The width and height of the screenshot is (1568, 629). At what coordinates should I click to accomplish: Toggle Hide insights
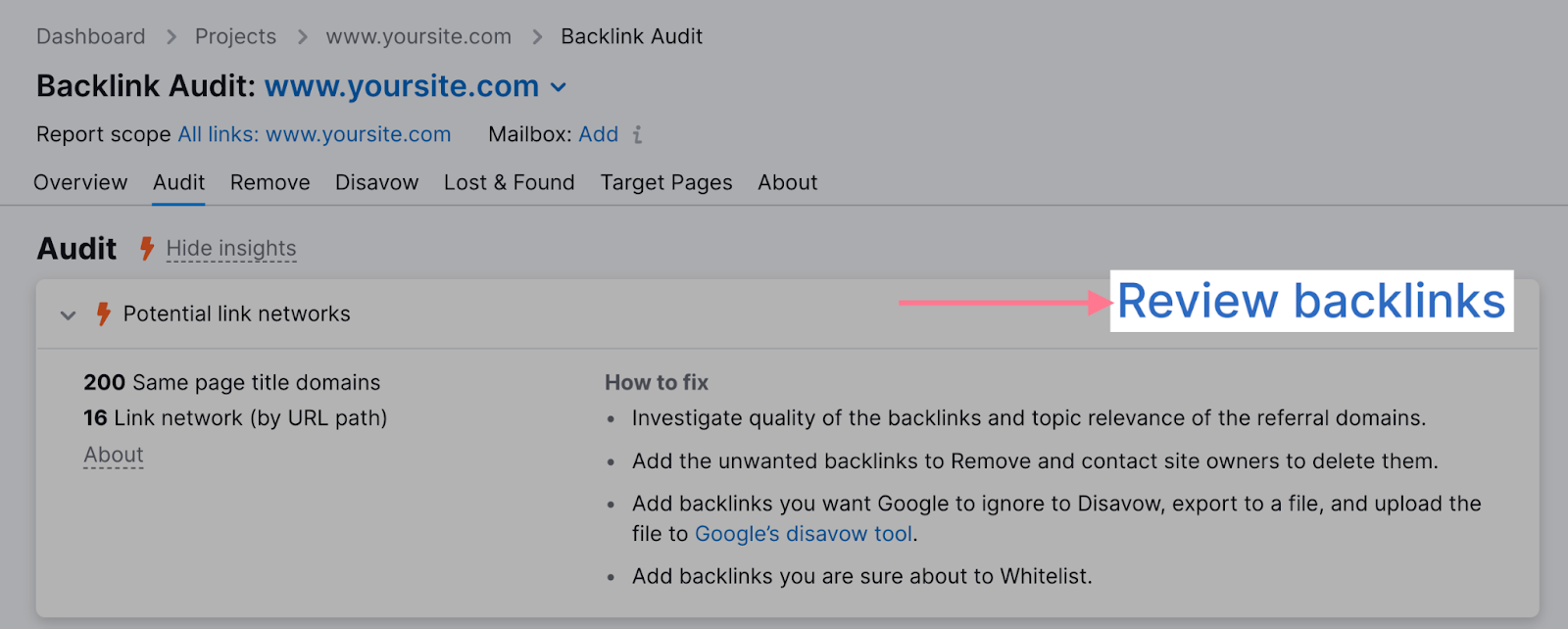coord(231,249)
